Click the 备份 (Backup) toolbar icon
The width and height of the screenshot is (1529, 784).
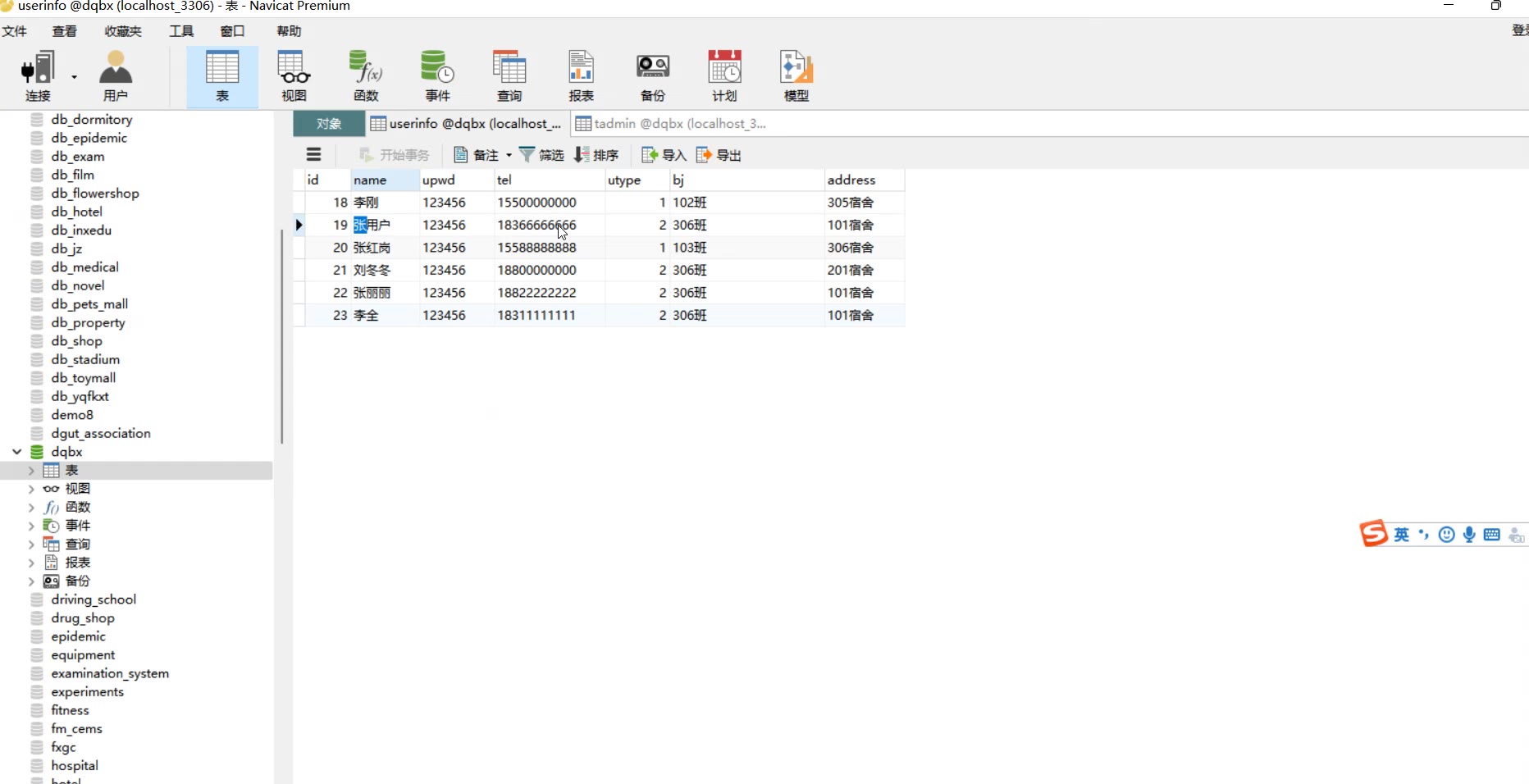click(x=653, y=76)
